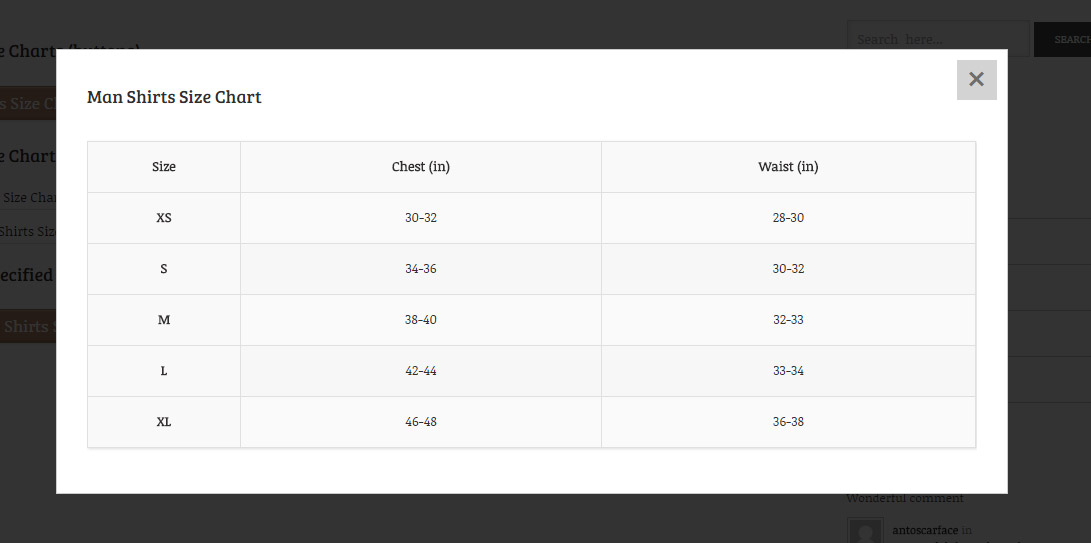Select the XS size row label

[164, 218]
